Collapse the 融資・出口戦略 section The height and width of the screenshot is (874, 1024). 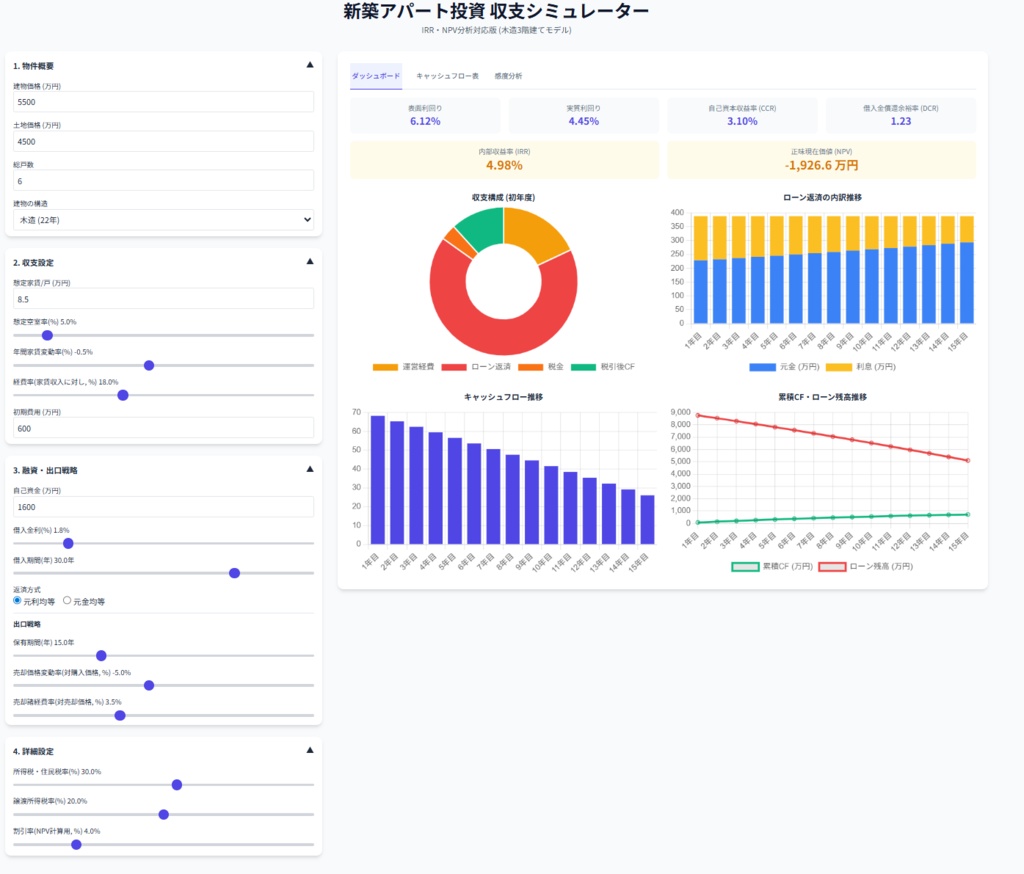pyautogui.click(x=308, y=470)
